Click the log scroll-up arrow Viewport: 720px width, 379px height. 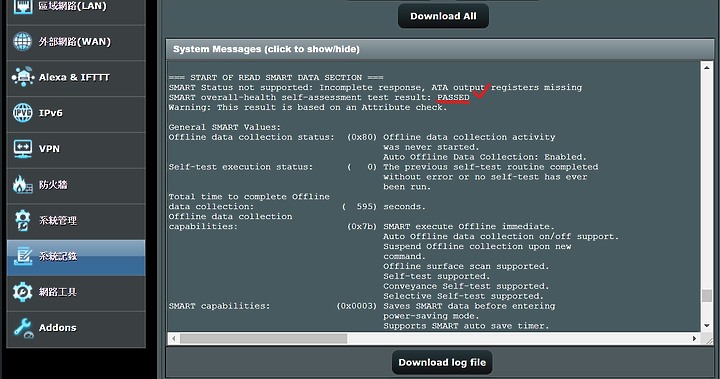coord(707,68)
